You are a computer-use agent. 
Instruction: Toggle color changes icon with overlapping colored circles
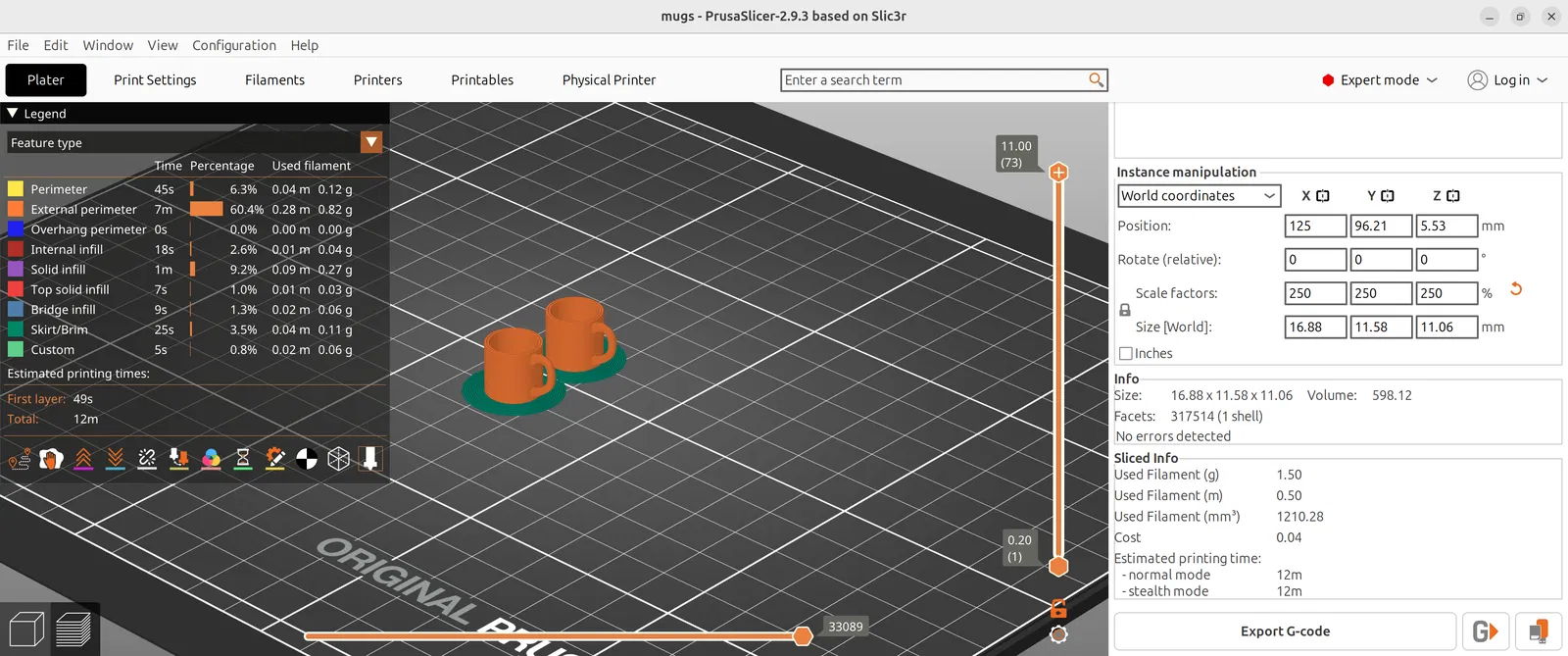click(211, 459)
